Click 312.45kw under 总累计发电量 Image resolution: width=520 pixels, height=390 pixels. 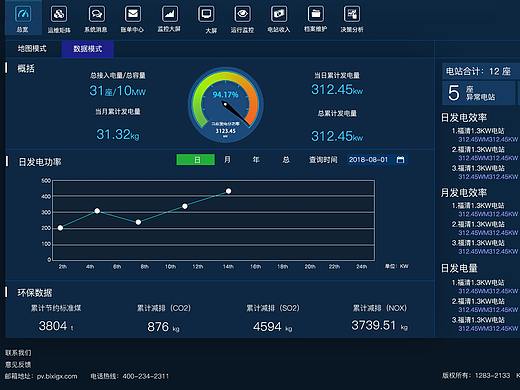[x=337, y=136]
